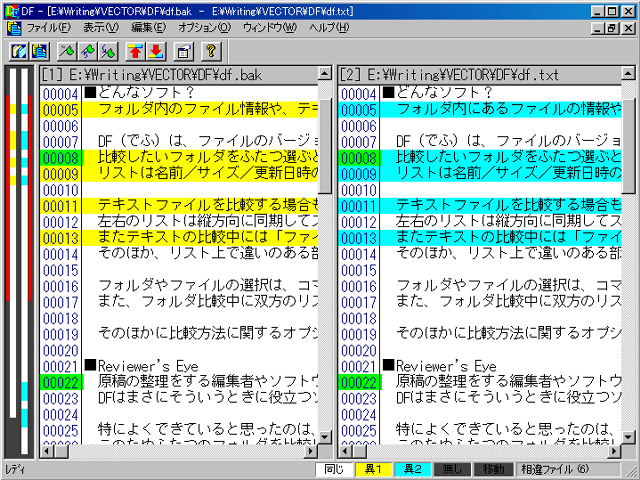Close the inner document window

click(x=628, y=28)
